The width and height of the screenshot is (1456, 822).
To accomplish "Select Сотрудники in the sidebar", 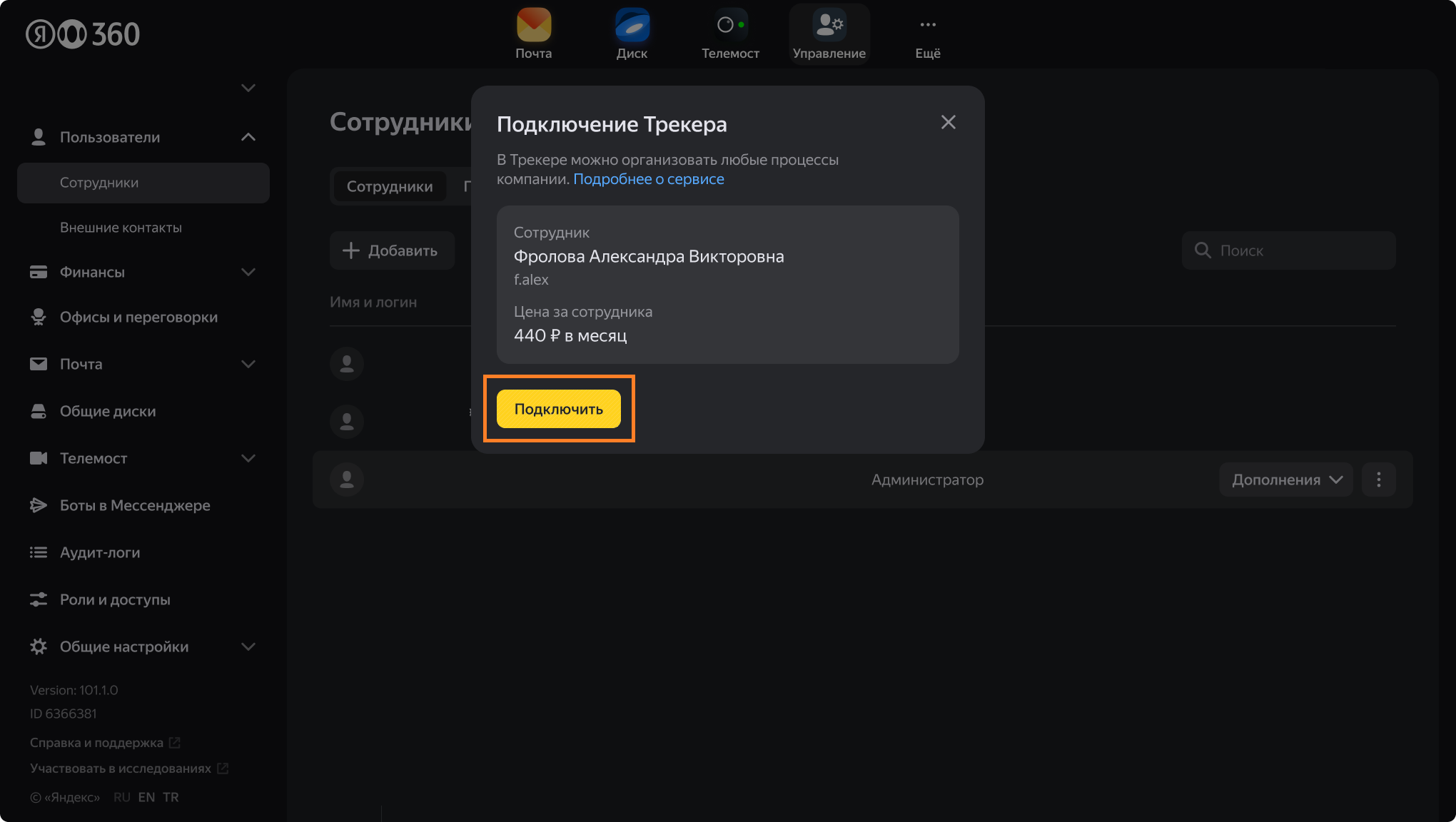I will (143, 183).
